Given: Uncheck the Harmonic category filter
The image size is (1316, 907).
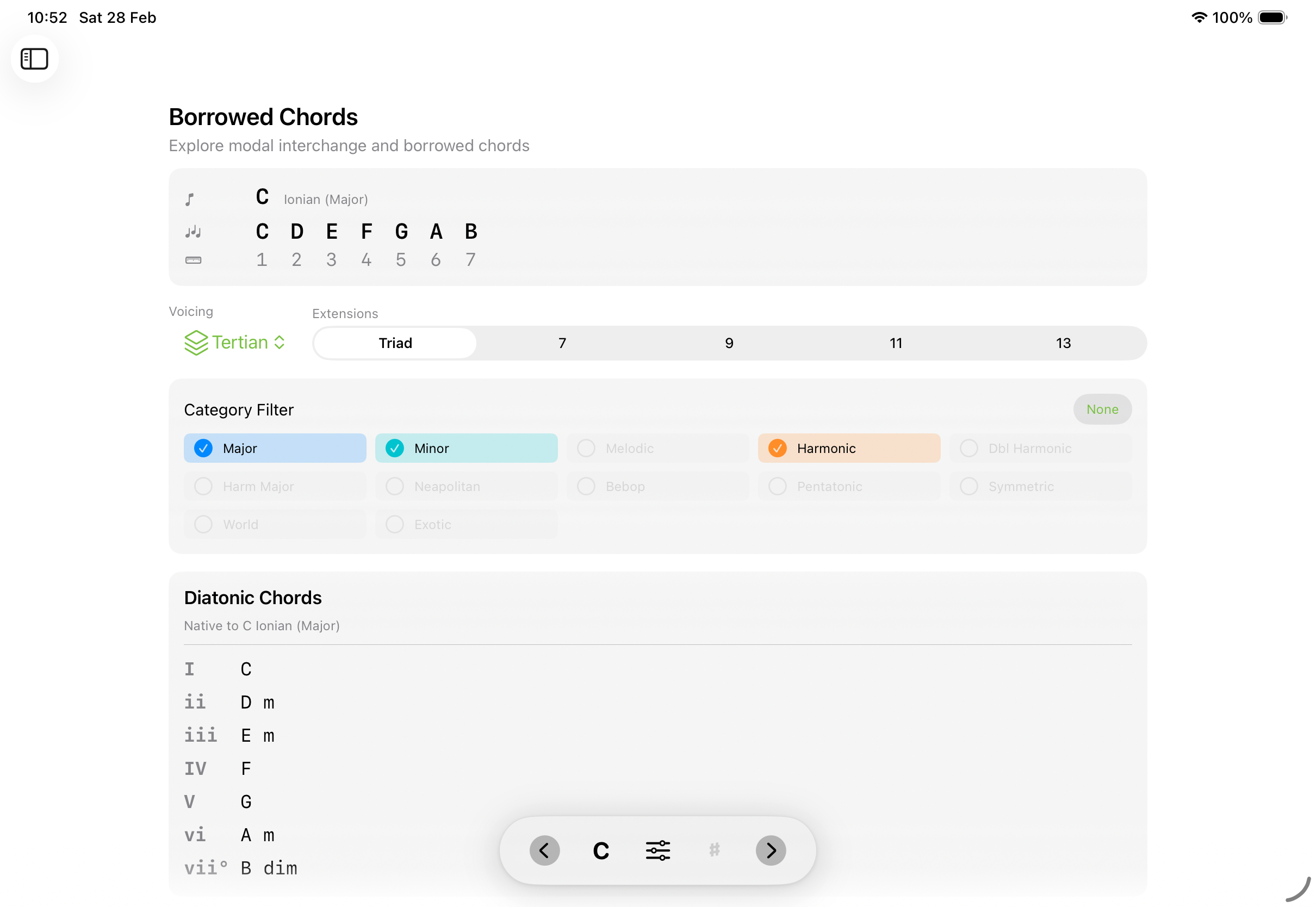Looking at the screenshot, I should [848, 449].
